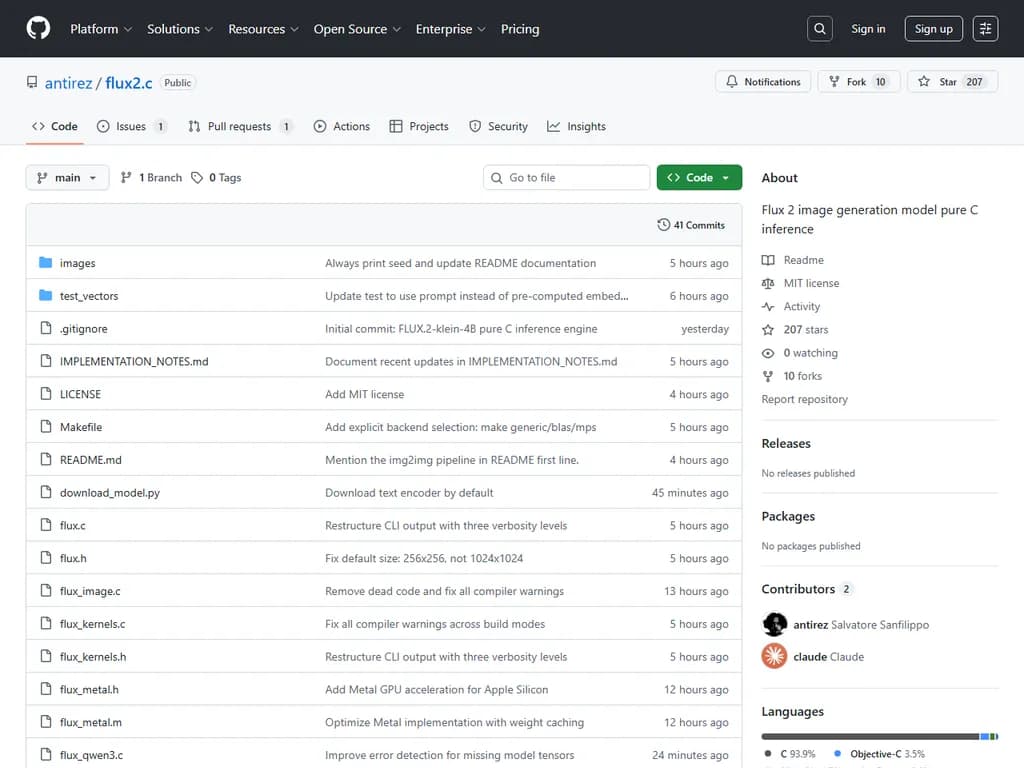1024x768 pixels.
Task: Star the flux2.c repository
Action: (938, 82)
